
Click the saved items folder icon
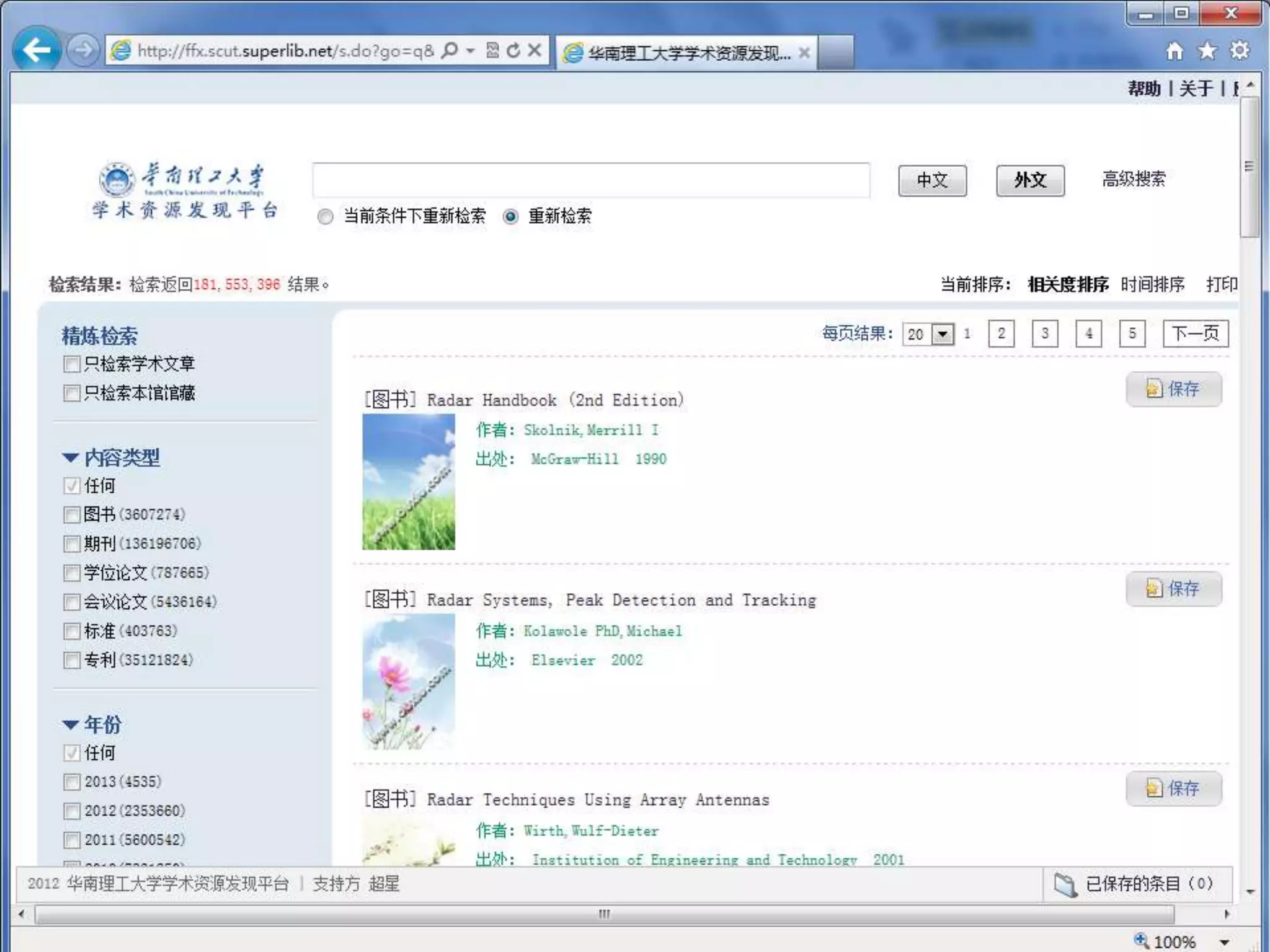pyautogui.click(x=1065, y=884)
